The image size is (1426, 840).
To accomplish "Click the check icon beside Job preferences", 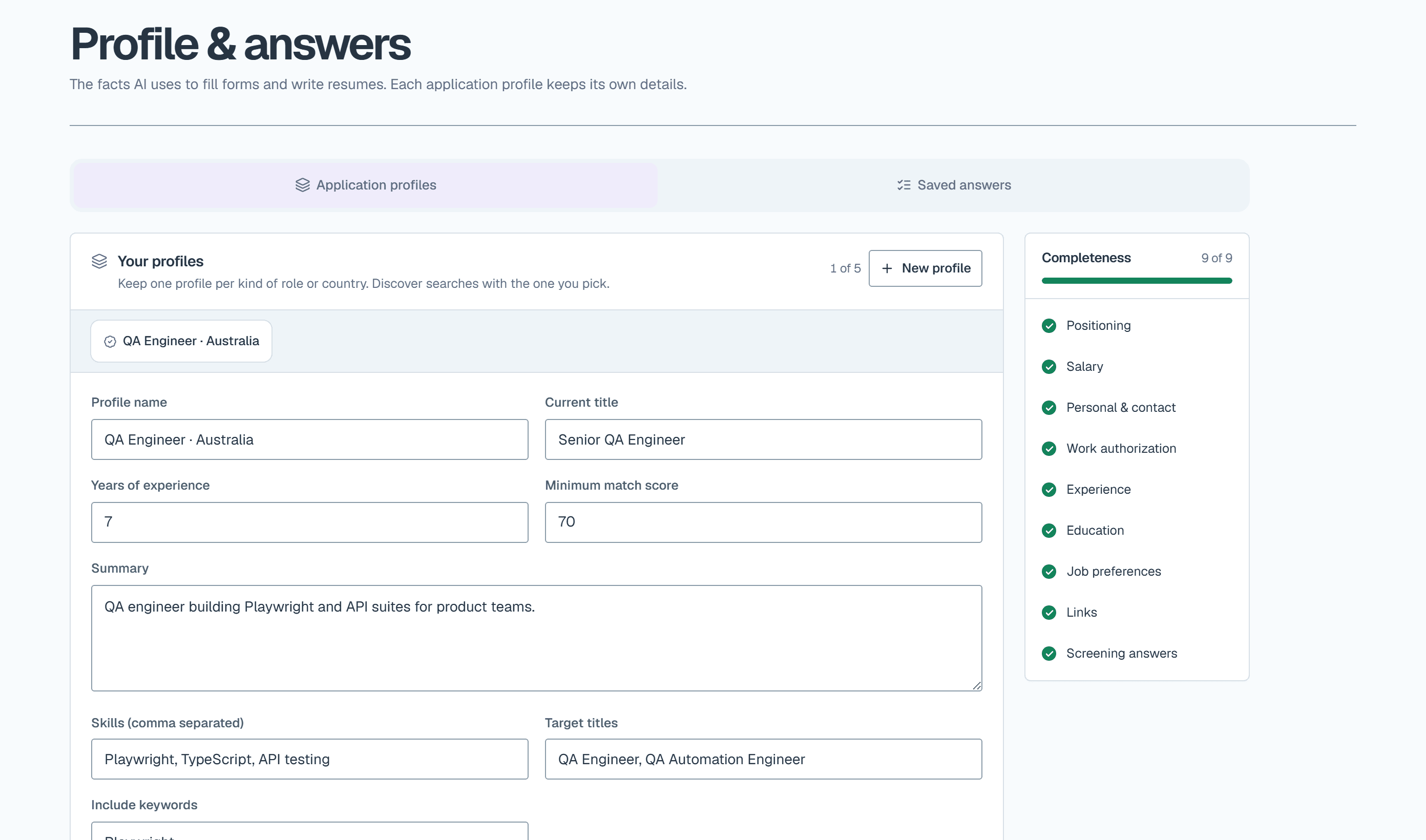I will click(1049, 572).
